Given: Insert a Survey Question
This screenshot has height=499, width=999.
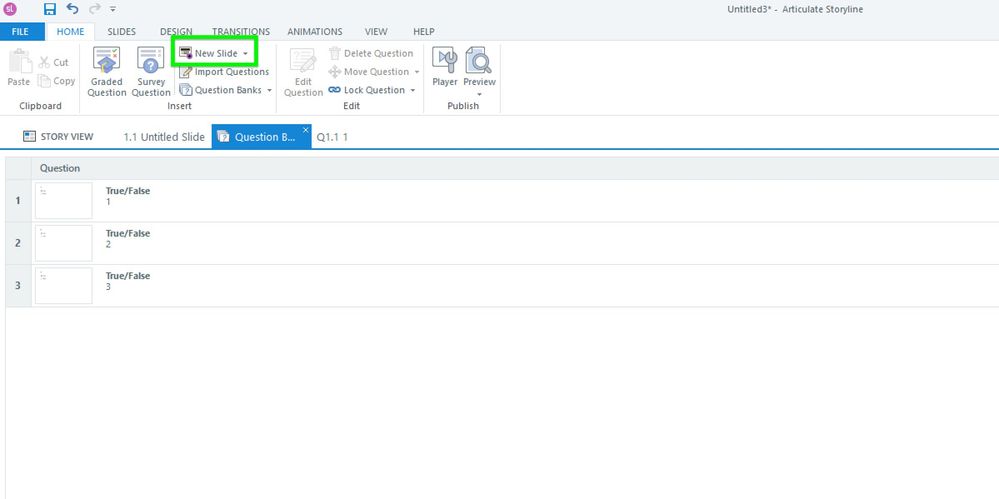Looking at the screenshot, I should (x=151, y=71).
